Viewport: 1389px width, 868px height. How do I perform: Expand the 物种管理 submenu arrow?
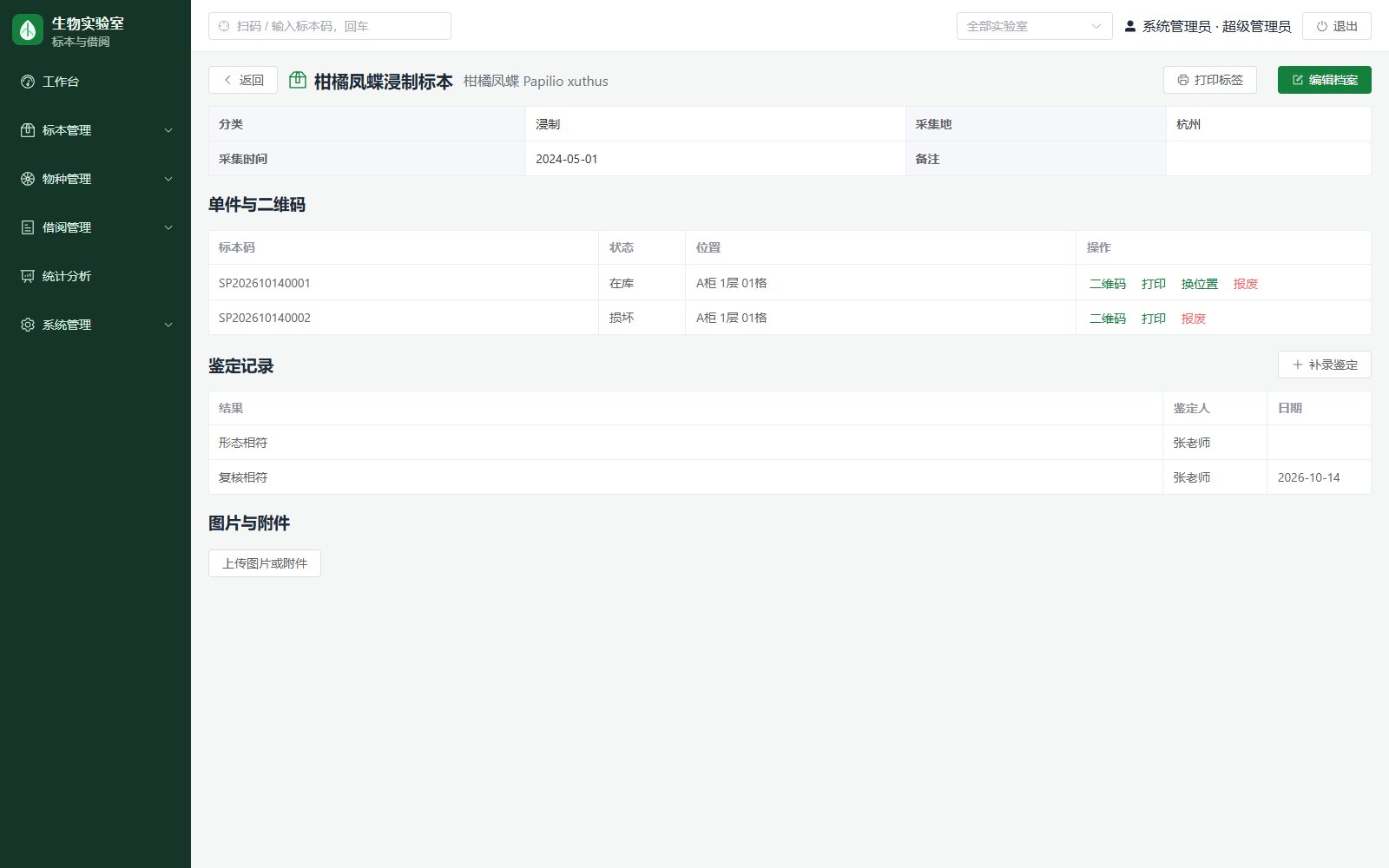[x=168, y=179]
